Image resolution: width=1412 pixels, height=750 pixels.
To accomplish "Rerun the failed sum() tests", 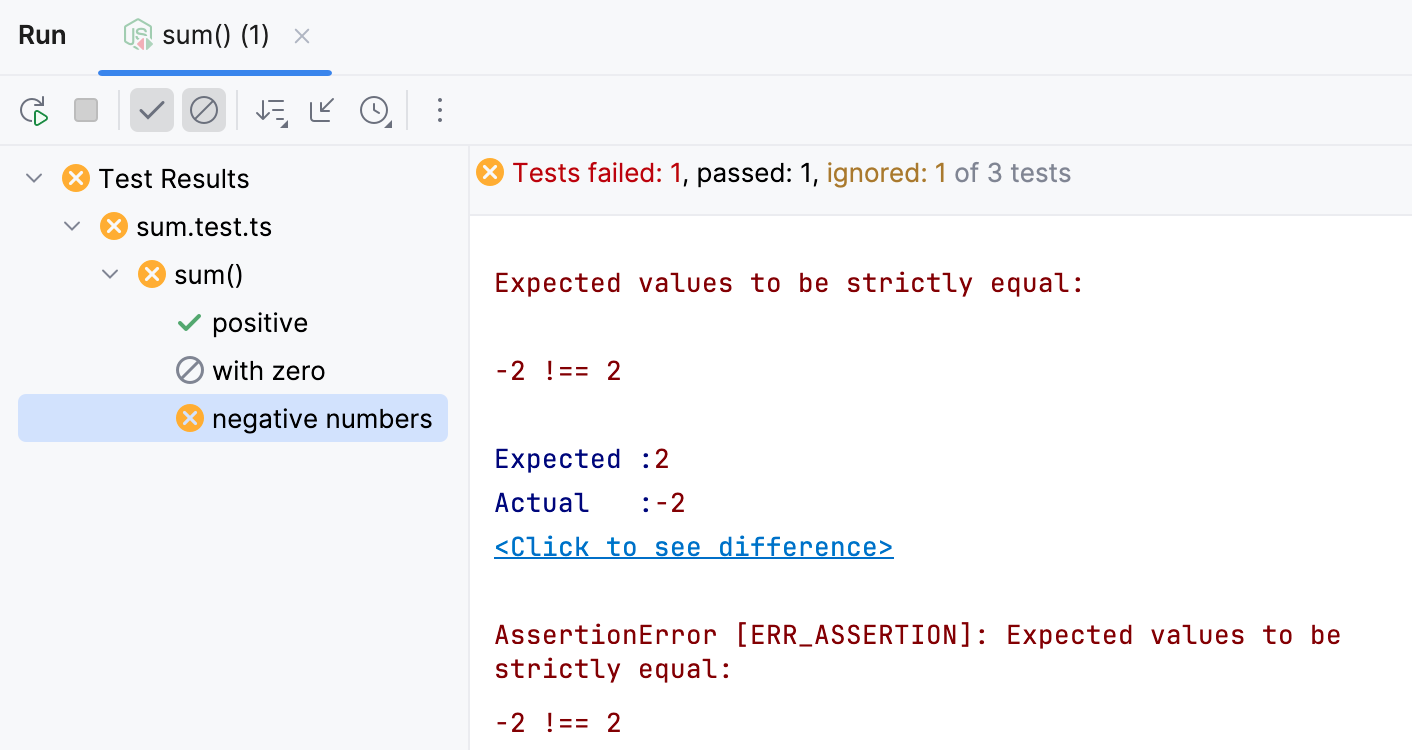I will pyautogui.click(x=35, y=110).
